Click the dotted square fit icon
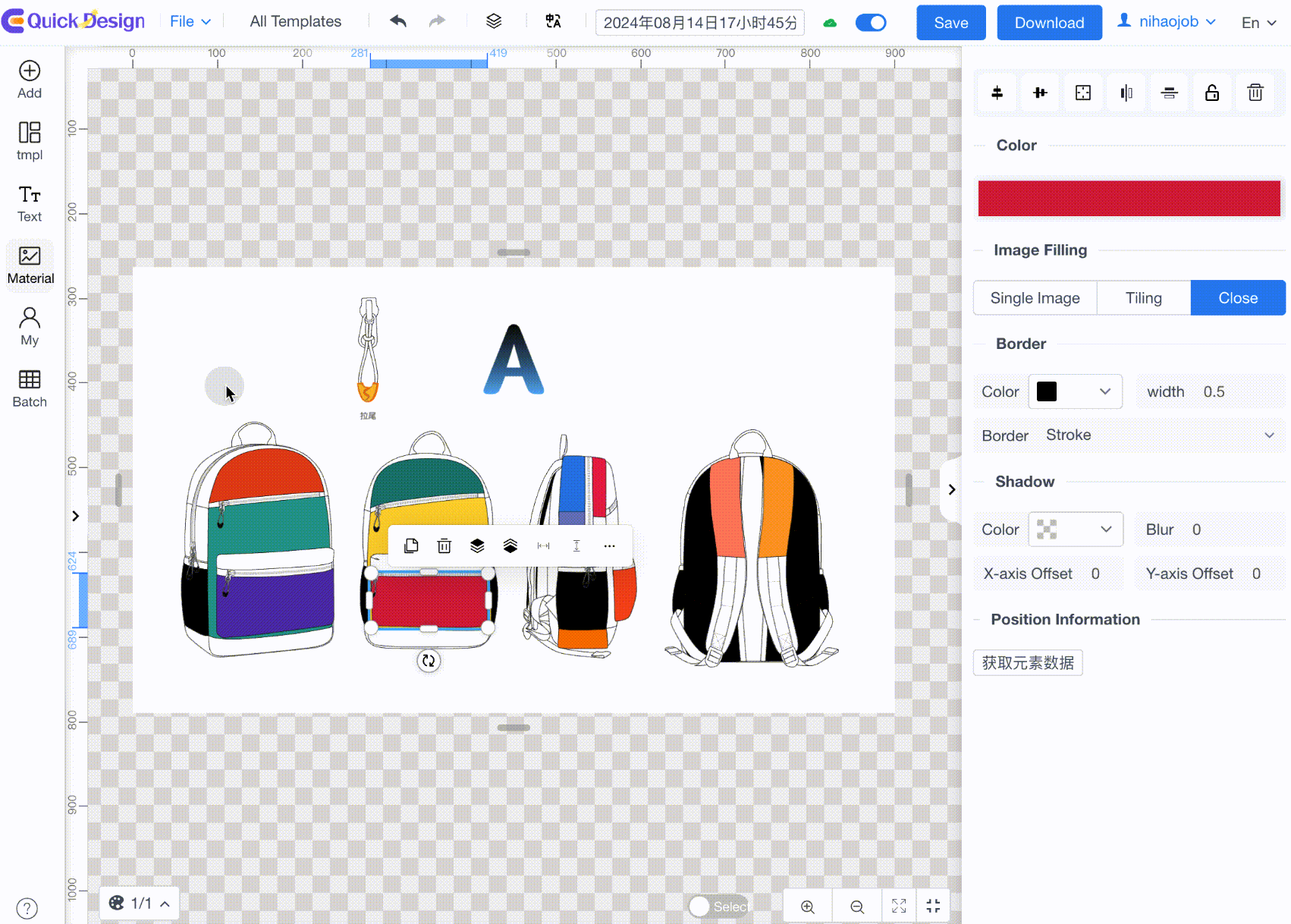The width and height of the screenshot is (1291, 924). coord(1083,93)
